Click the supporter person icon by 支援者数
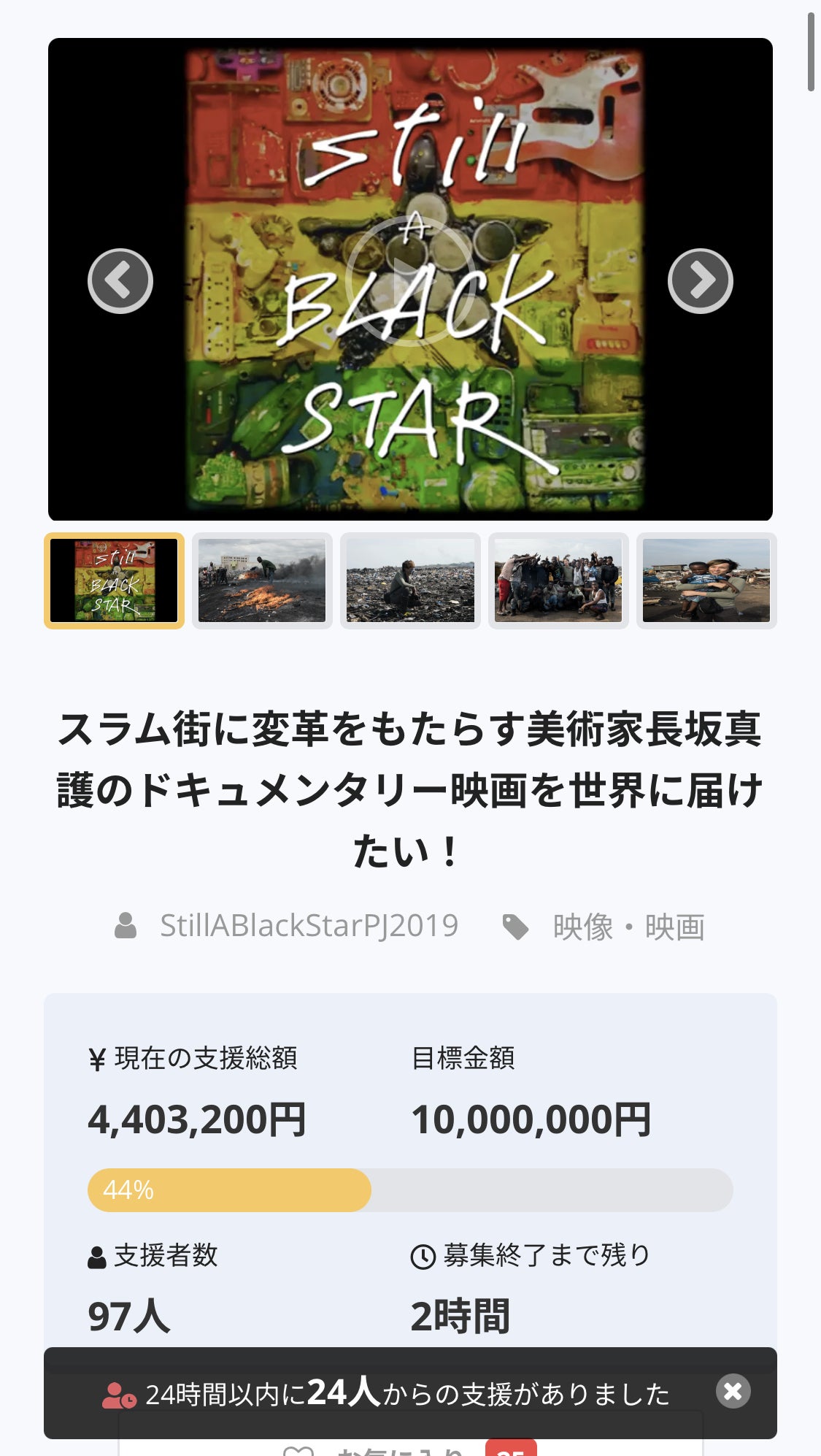The height and width of the screenshot is (1456, 821). (x=96, y=1257)
